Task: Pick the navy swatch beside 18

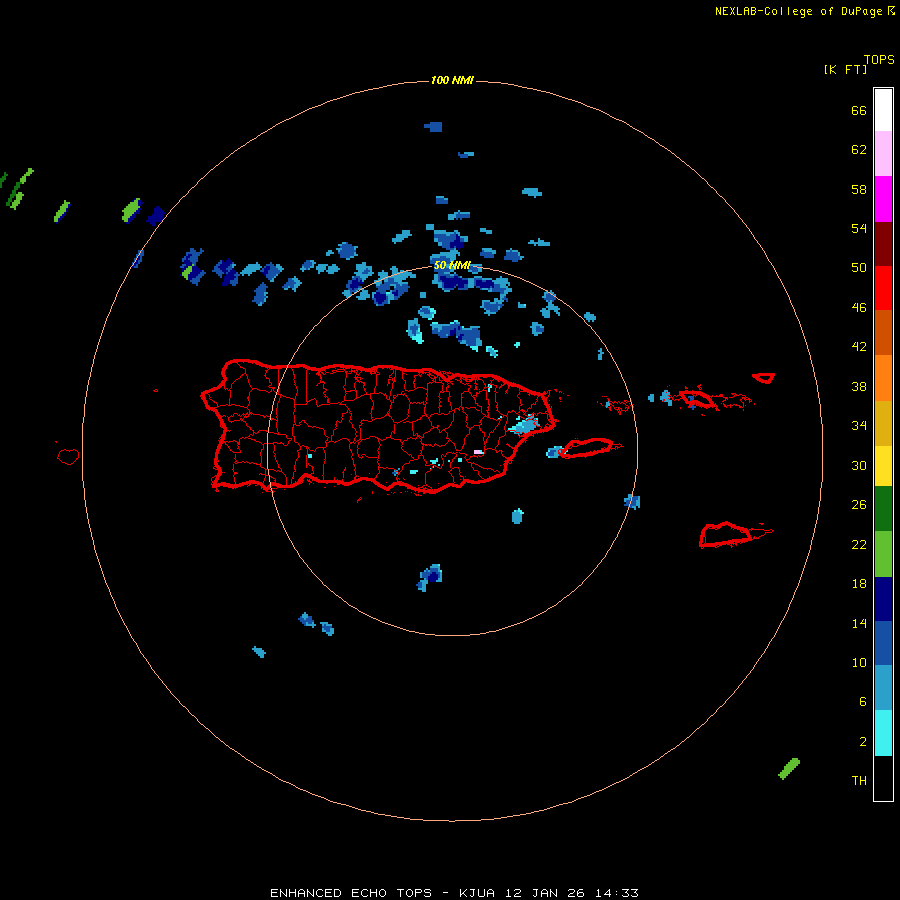Action: (x=883, y=599)
